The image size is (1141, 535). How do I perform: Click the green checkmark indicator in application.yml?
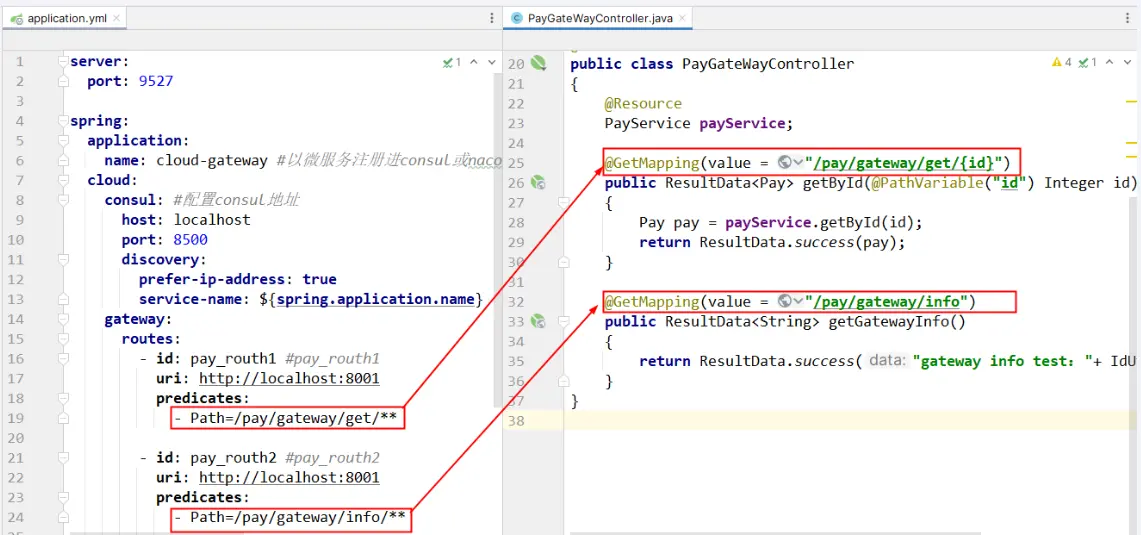click(452, 62)
